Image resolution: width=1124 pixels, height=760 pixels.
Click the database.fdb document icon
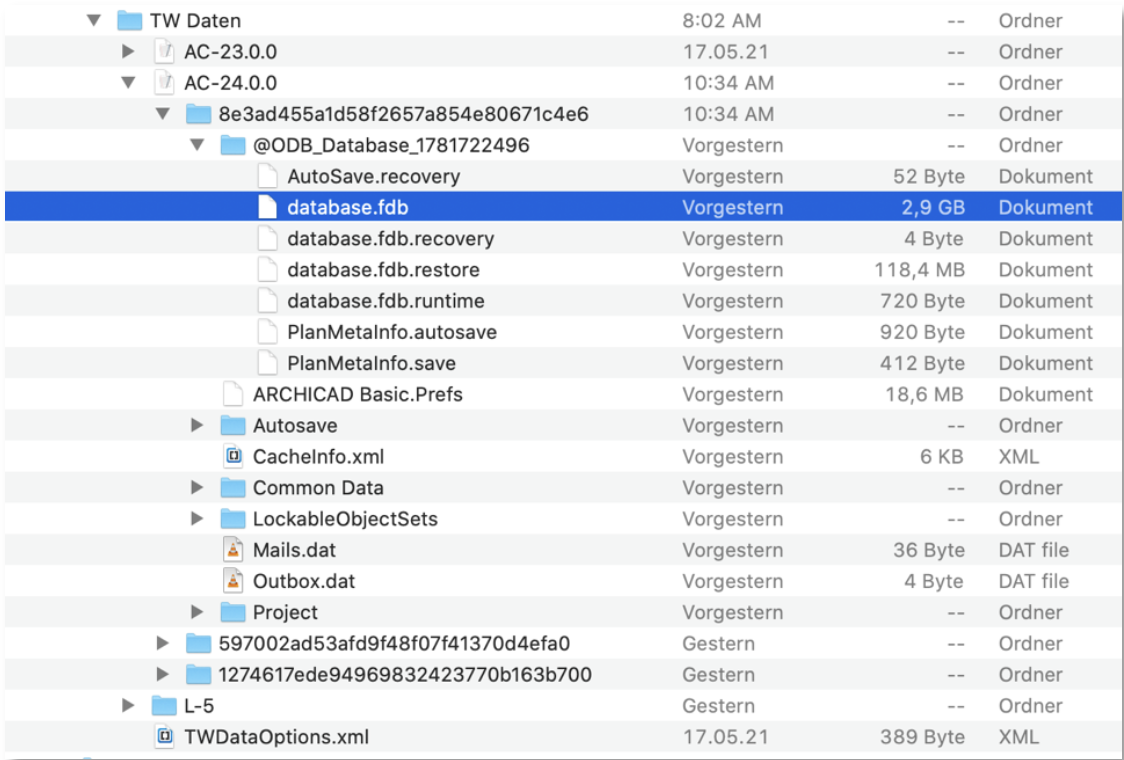coord(267,207)
